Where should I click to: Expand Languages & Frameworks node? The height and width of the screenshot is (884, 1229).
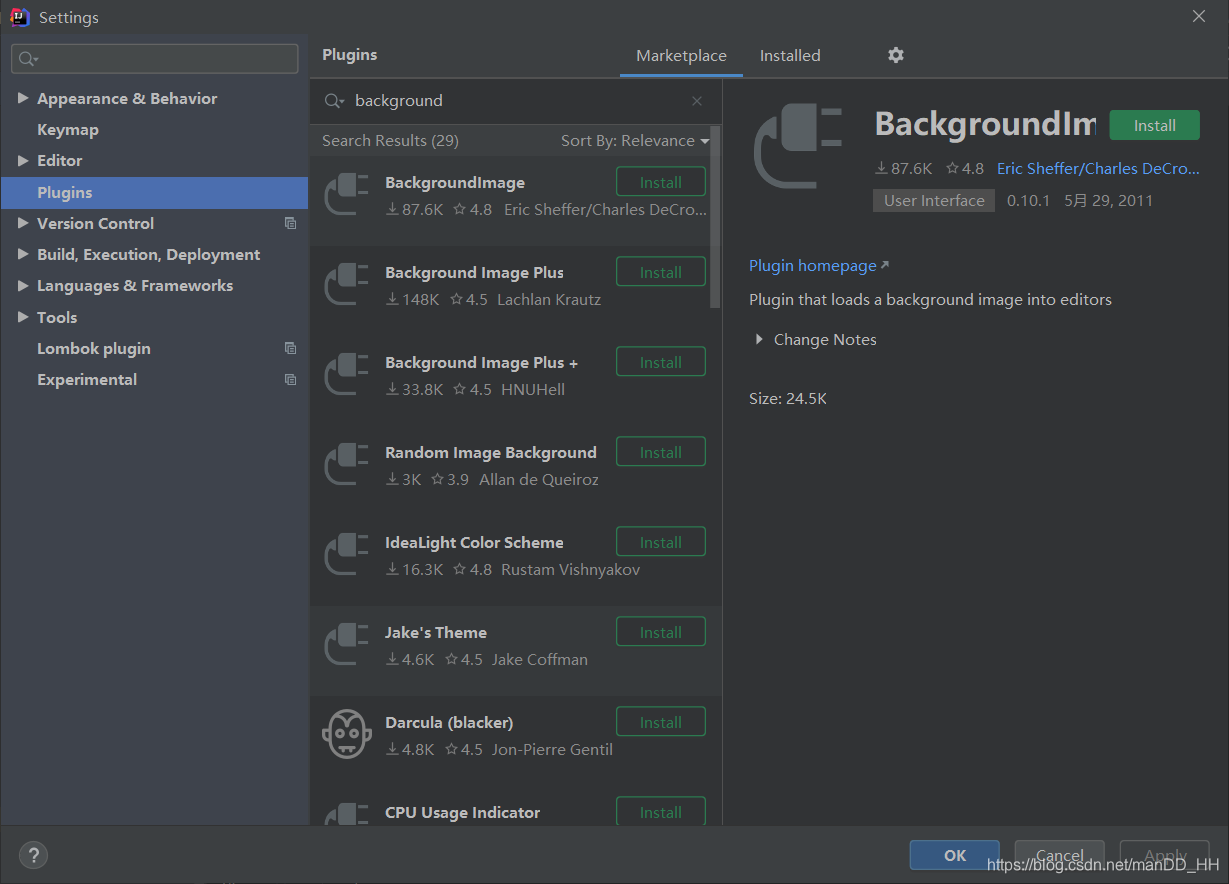[x=23, y=285]
